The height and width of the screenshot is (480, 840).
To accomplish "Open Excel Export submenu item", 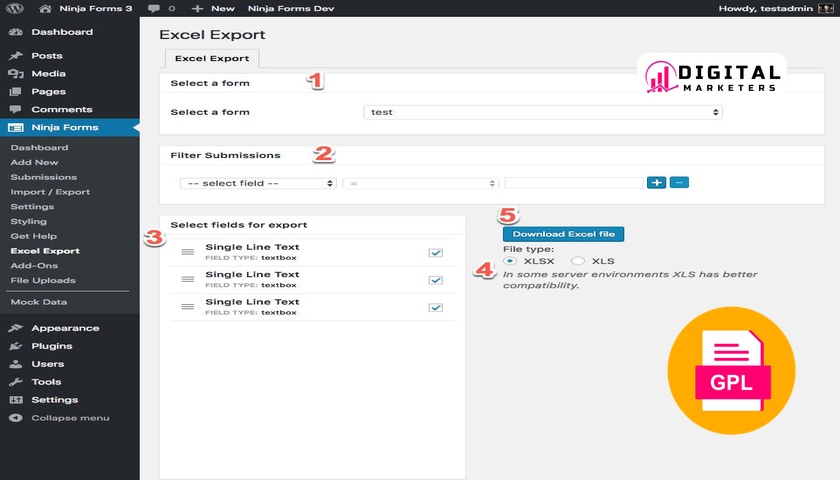I will (45, 251).
